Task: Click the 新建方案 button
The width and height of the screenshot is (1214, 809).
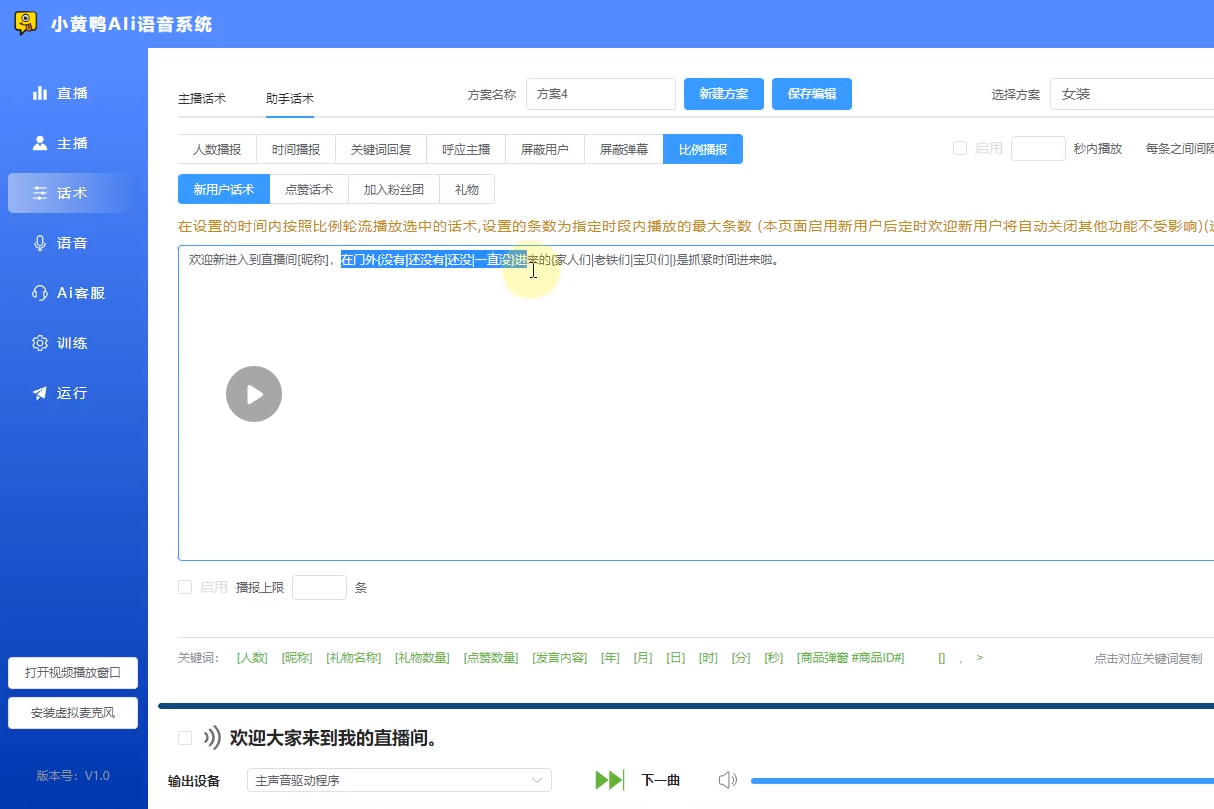Action: pyautogui.click(x=722, y=93)
